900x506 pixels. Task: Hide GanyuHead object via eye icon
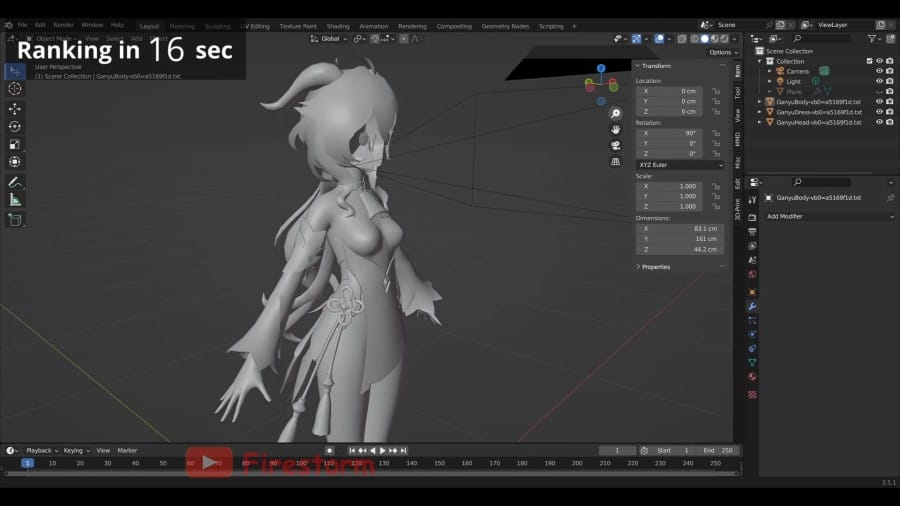point(879,122)
